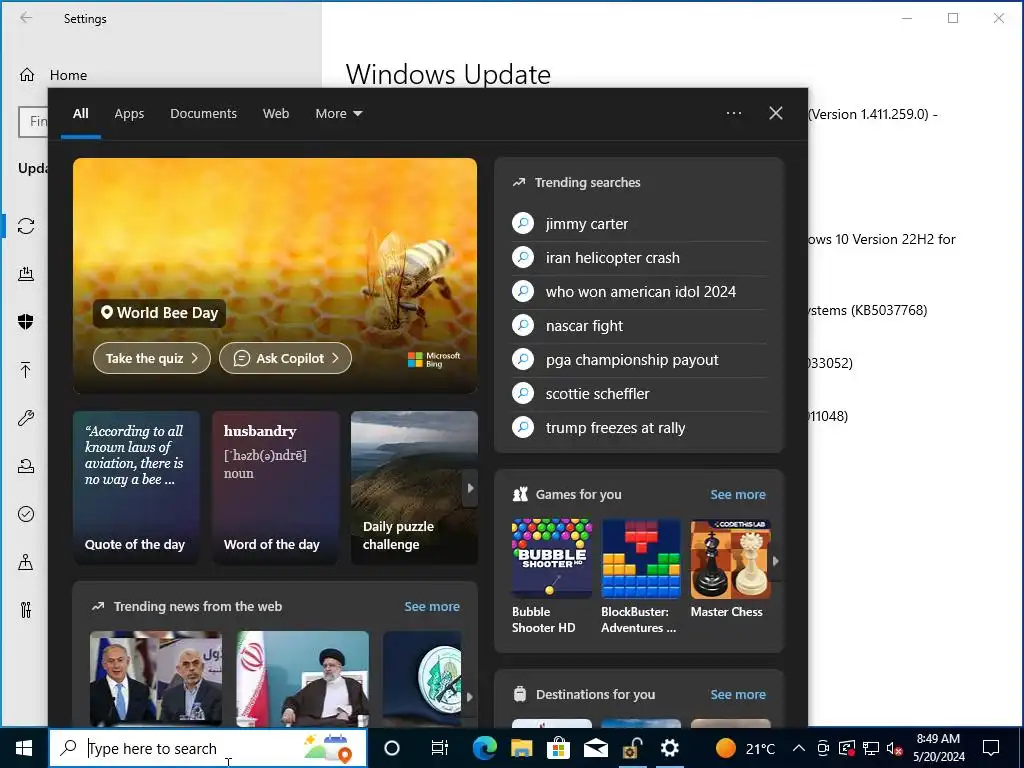Open Recovery icon in Settings sidebar

(26, 466)
